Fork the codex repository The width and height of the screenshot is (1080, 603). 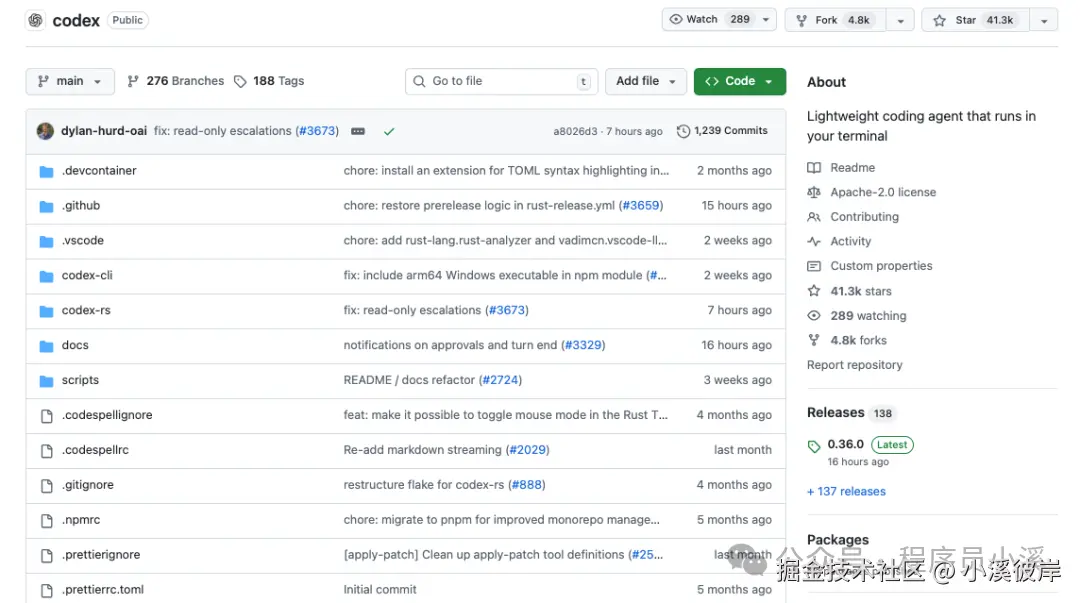click(835, 20)
